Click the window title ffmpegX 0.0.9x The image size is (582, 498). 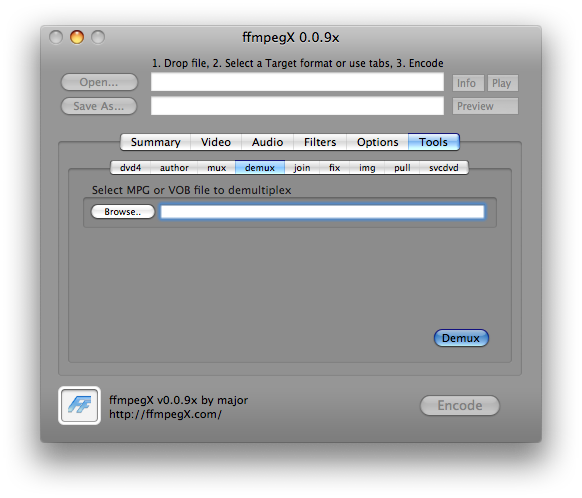[291, 37]
